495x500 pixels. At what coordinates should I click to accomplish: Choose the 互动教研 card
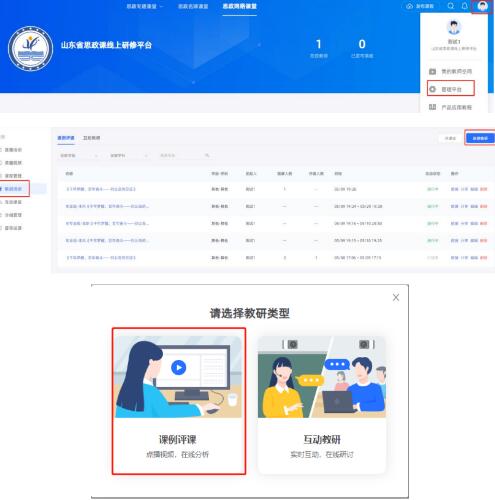point(322,404)
